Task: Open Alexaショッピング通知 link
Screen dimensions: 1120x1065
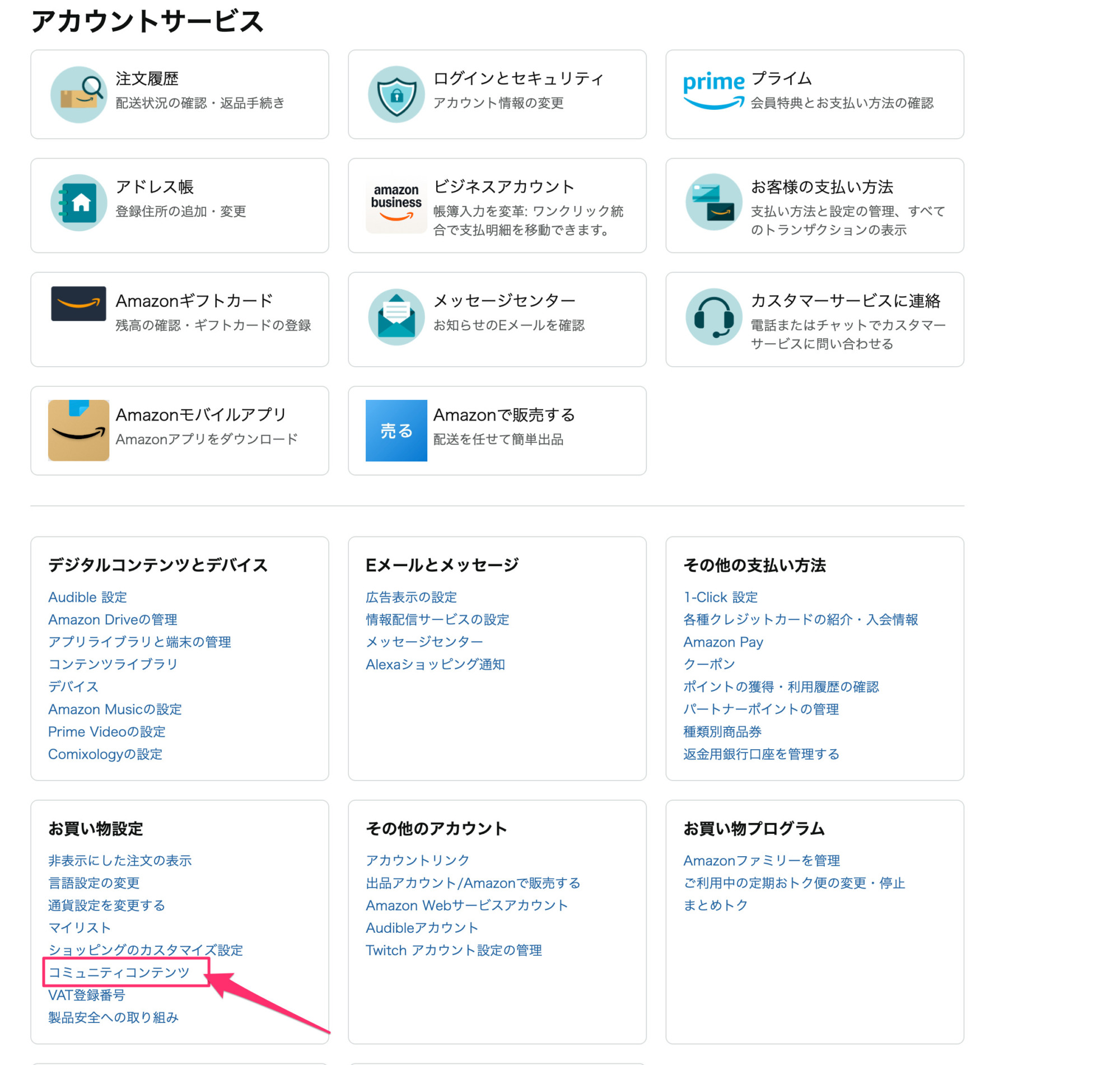Action: coord(435,664)
